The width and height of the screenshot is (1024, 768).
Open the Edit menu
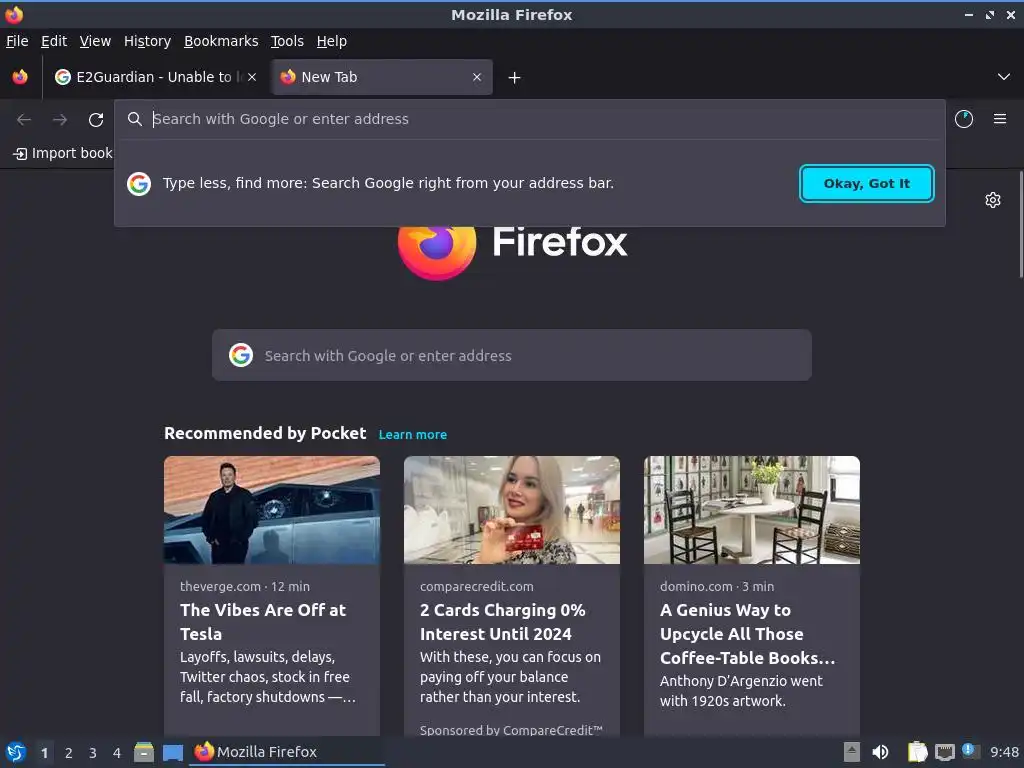click(x=54, y=41)
